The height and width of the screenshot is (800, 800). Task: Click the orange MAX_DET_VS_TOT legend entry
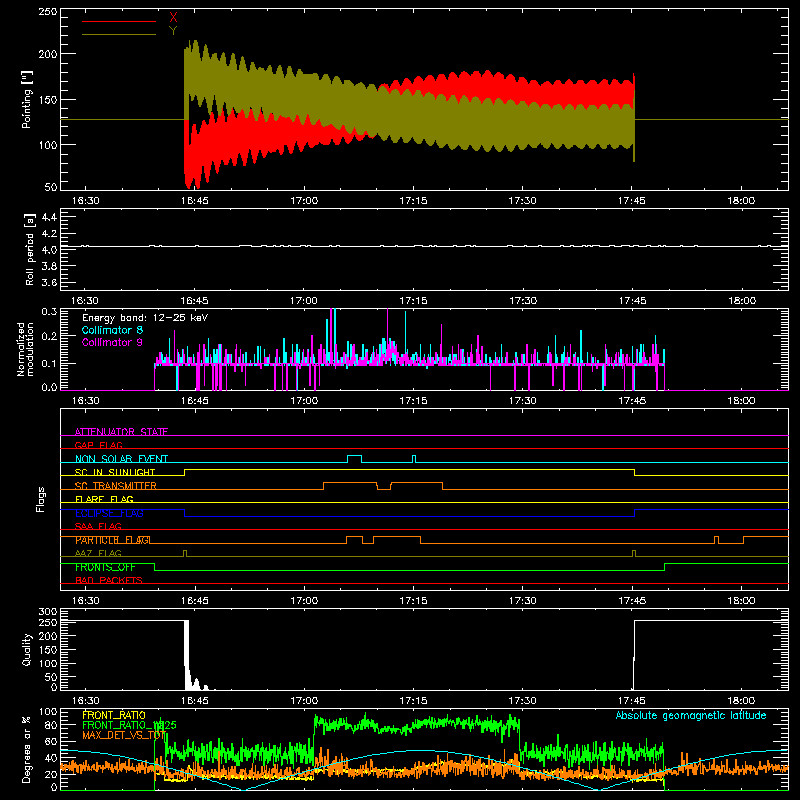tap(124, 735)
